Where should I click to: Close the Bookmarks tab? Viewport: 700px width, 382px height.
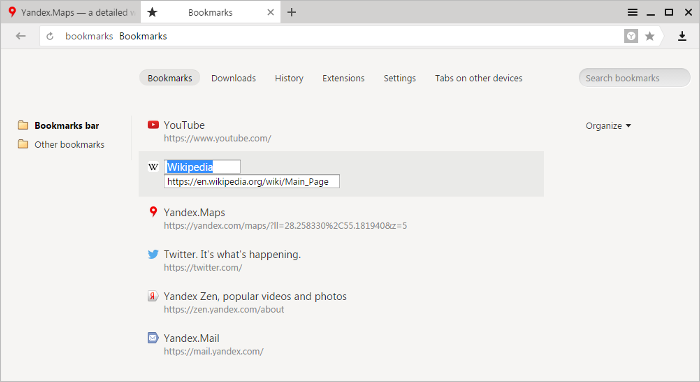click(x=271, y=12)
